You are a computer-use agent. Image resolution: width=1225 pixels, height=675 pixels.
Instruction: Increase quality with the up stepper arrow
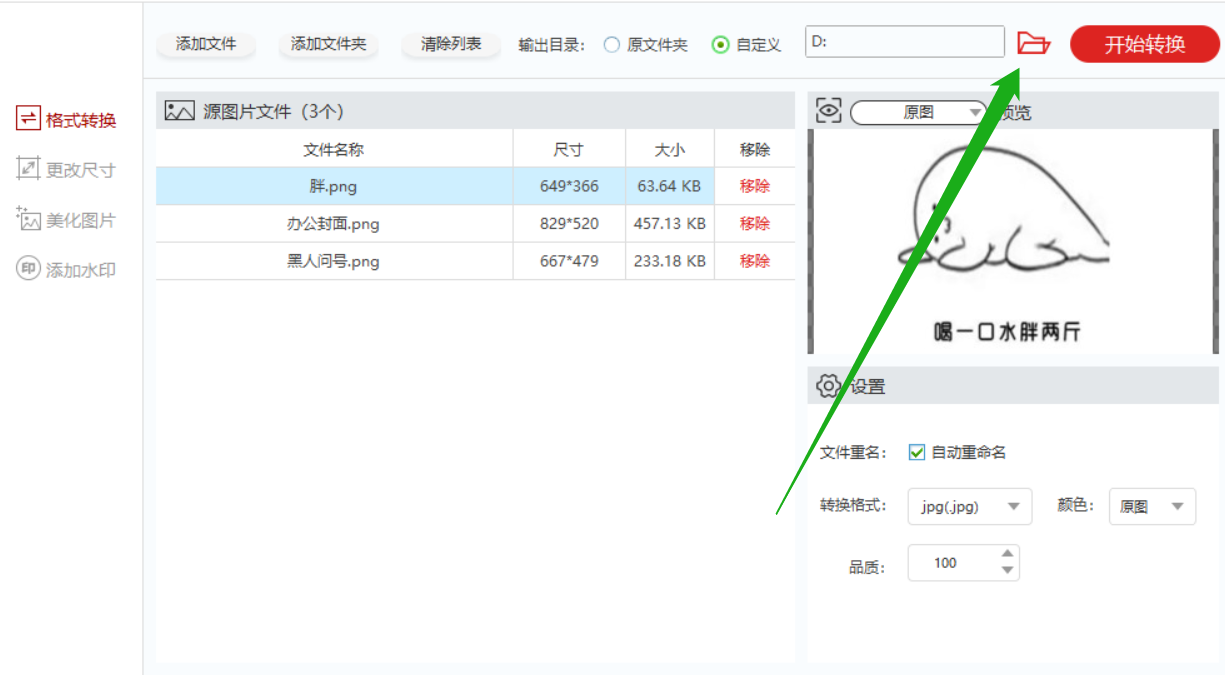(x=1007, y=554)
